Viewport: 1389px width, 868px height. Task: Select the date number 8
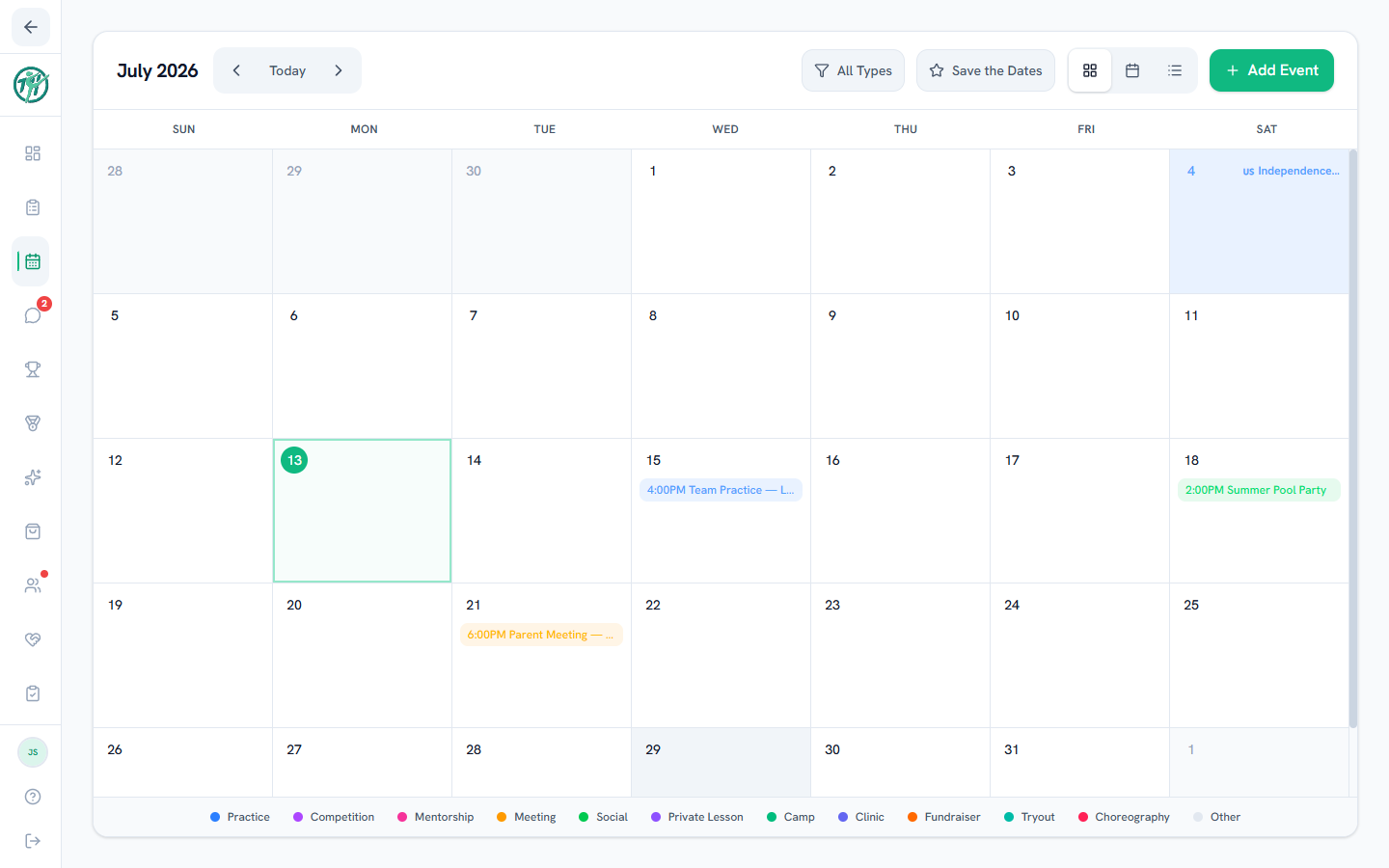(653, 315)
